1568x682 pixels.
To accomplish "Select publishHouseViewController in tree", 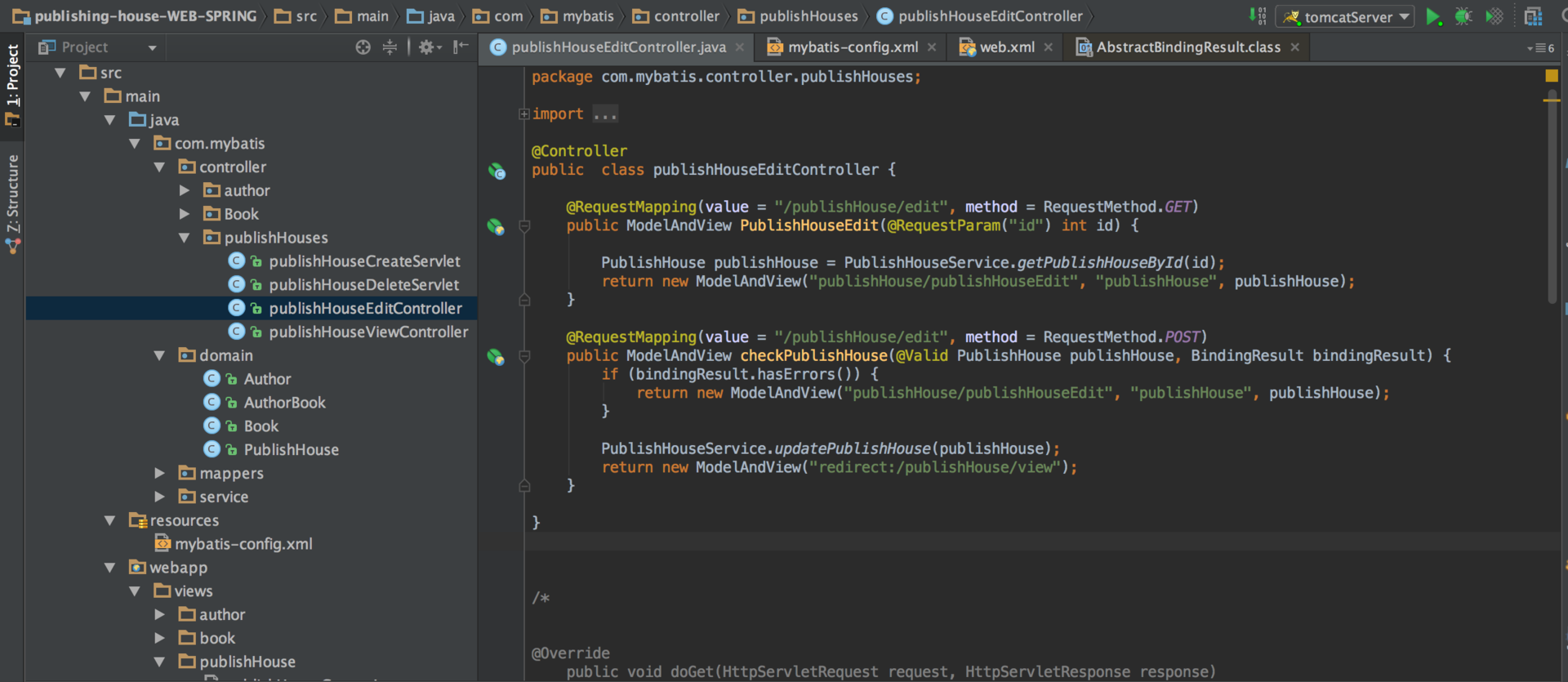I will [368, 332].
